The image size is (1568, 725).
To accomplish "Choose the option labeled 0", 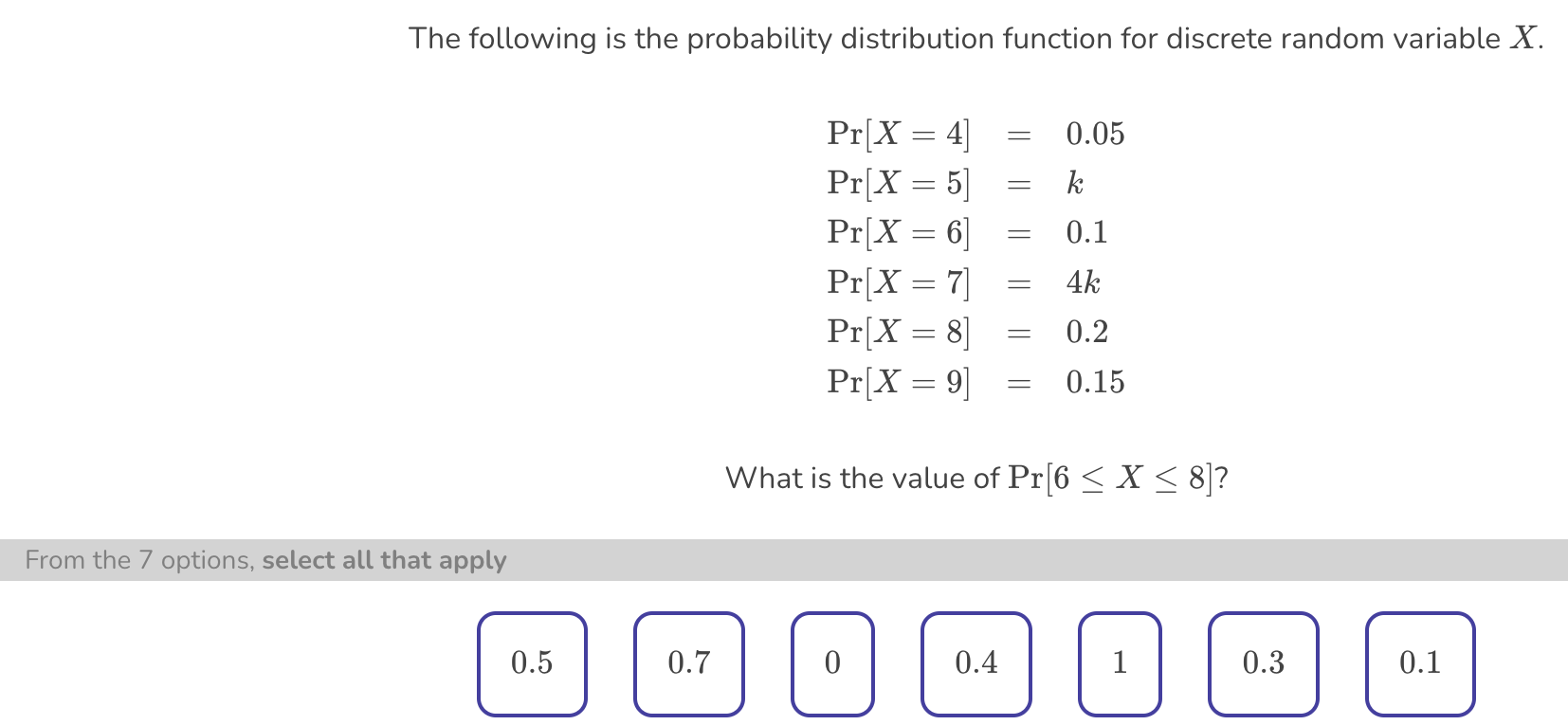I will point(831,662).
